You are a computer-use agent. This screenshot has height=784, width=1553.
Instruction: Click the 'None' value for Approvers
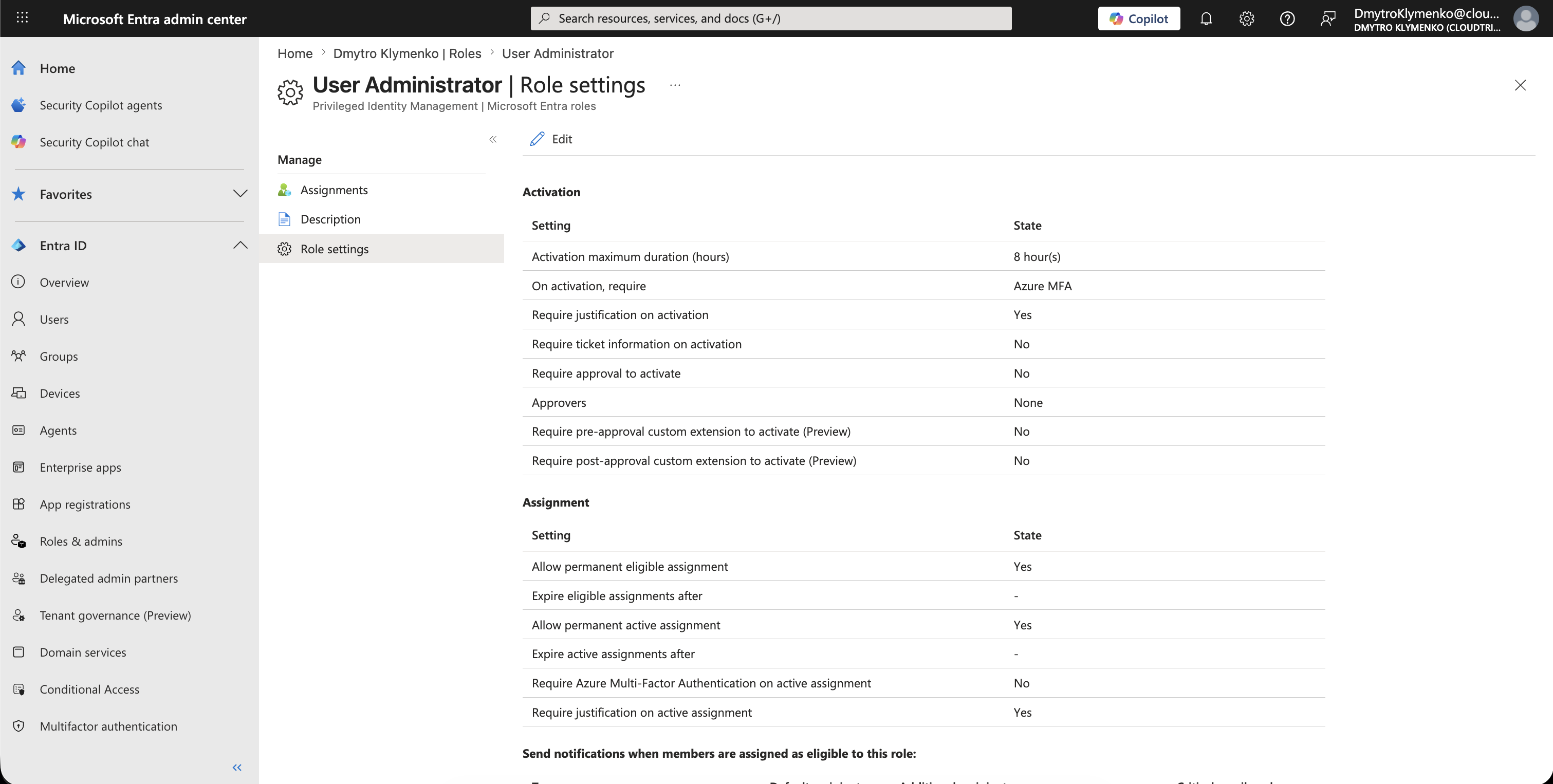pyautogui.click(x=1028, y=403)
